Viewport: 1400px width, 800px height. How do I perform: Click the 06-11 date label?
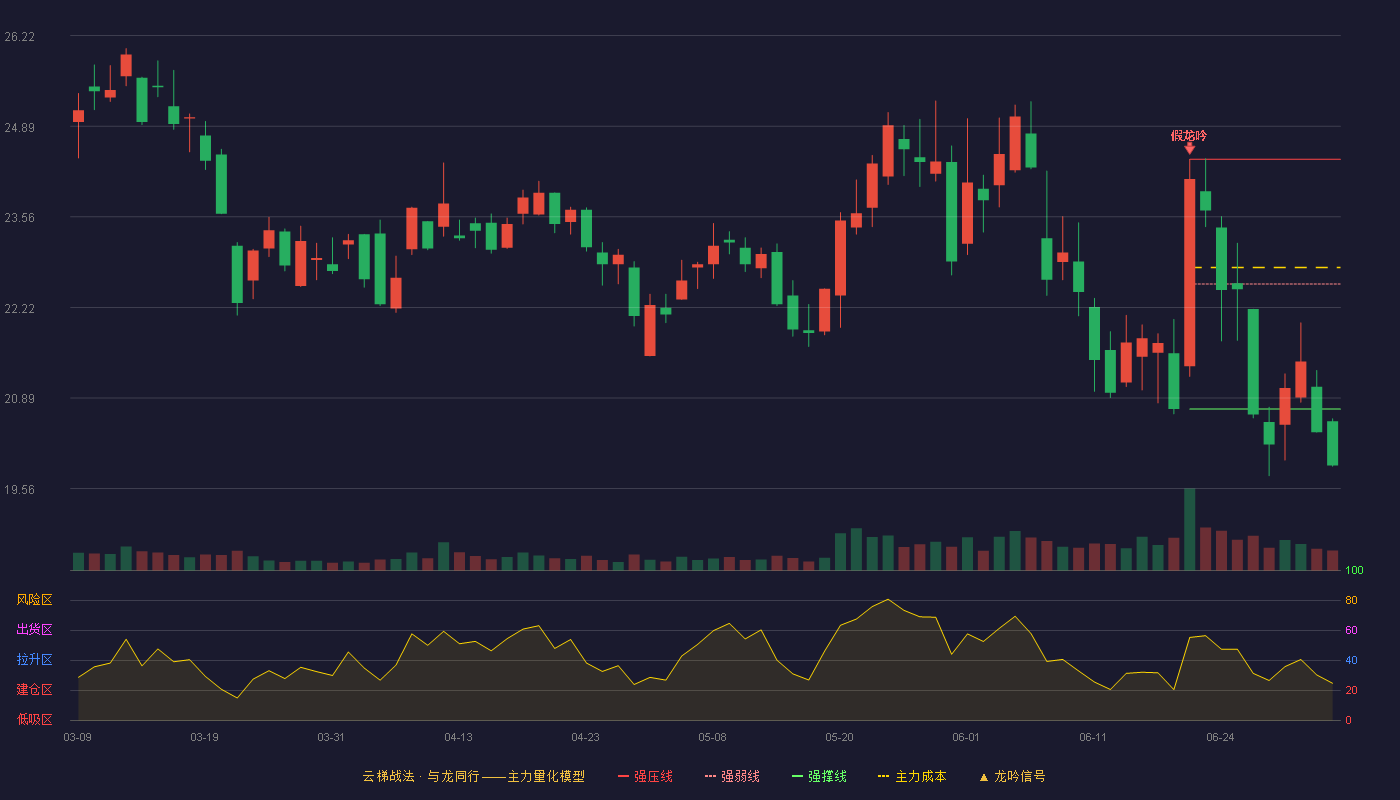tap(1093, 737)
